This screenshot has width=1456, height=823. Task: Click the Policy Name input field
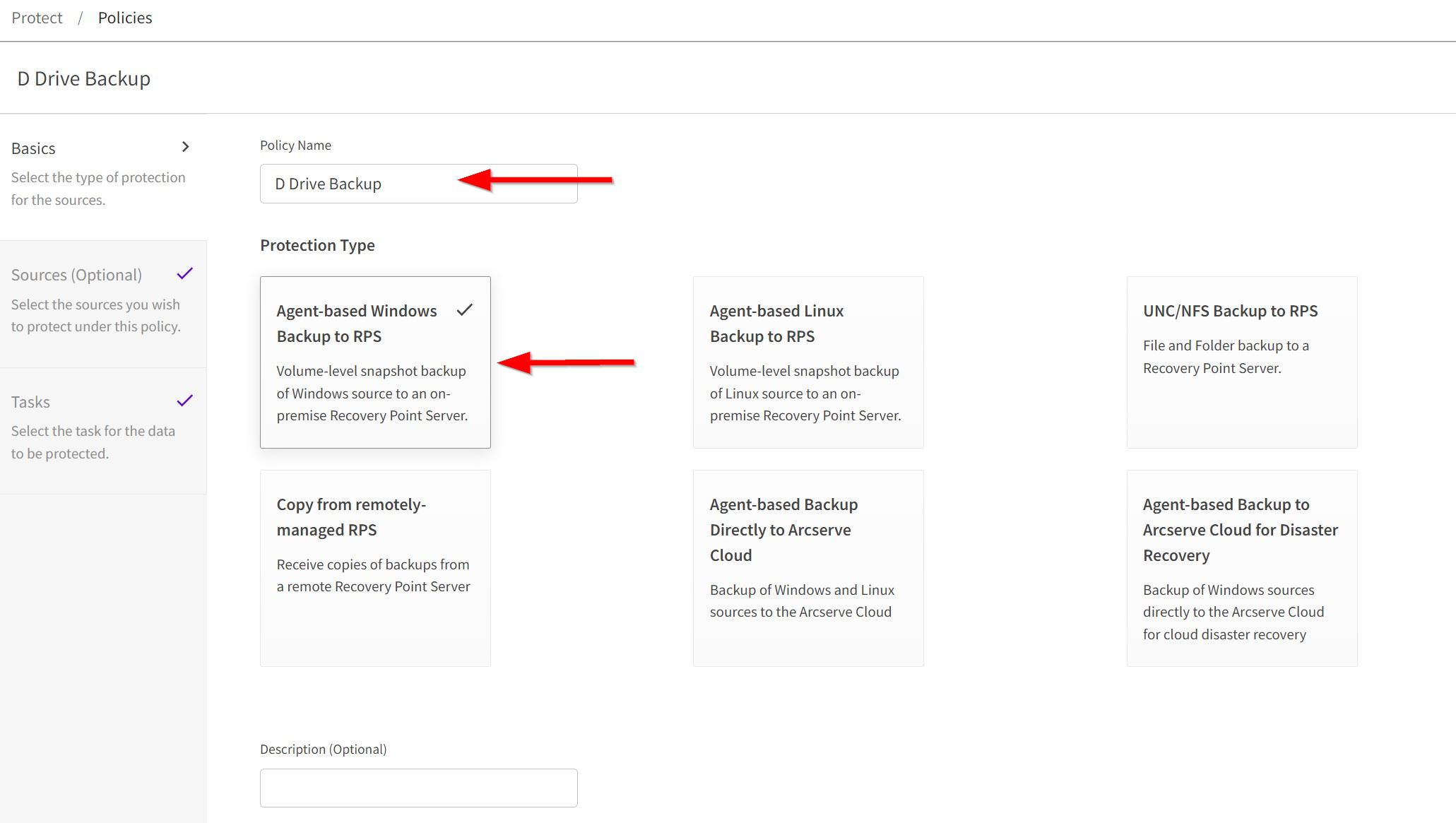(x=418, y=184)
